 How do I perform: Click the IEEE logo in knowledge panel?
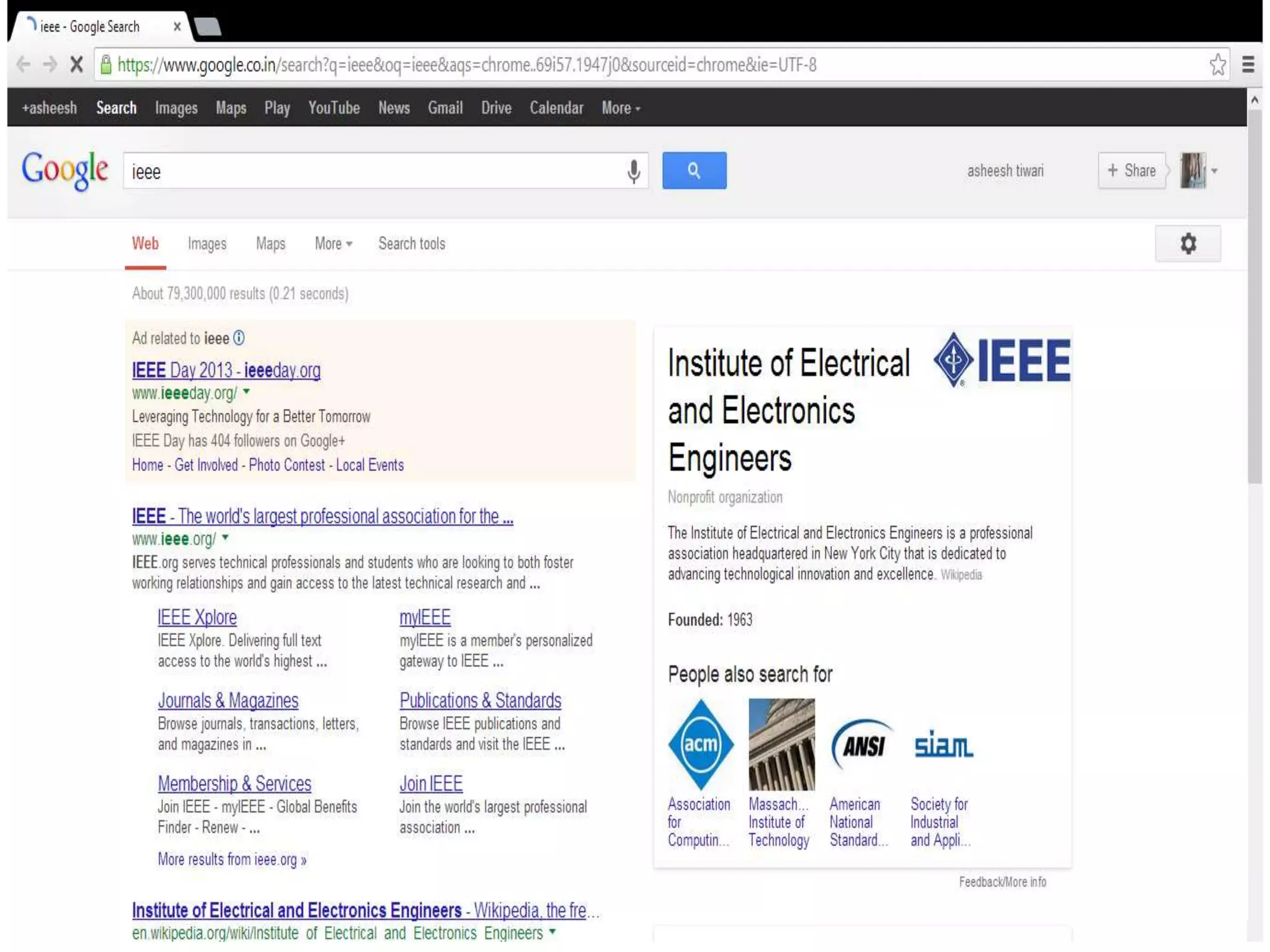(x=1002, y=360)
